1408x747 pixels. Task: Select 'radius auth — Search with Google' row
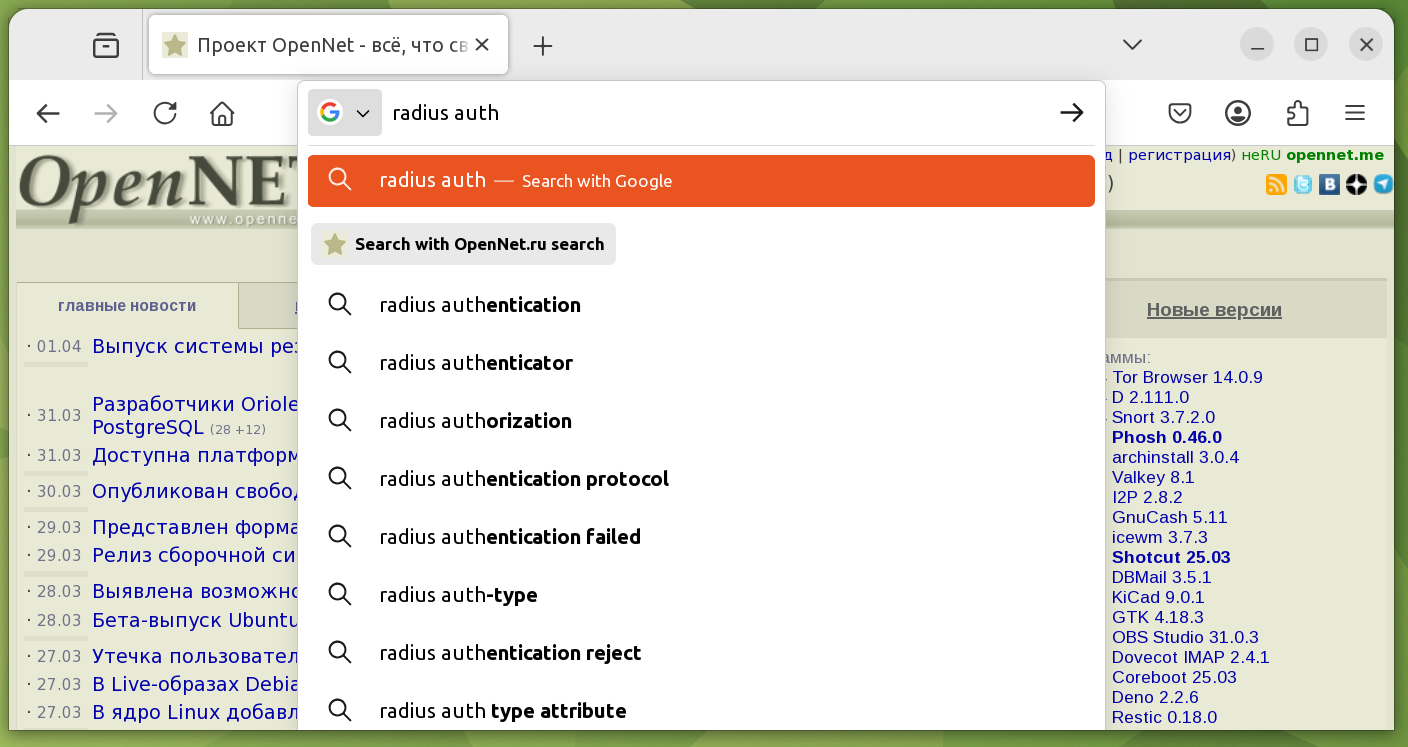coord(700,181)
